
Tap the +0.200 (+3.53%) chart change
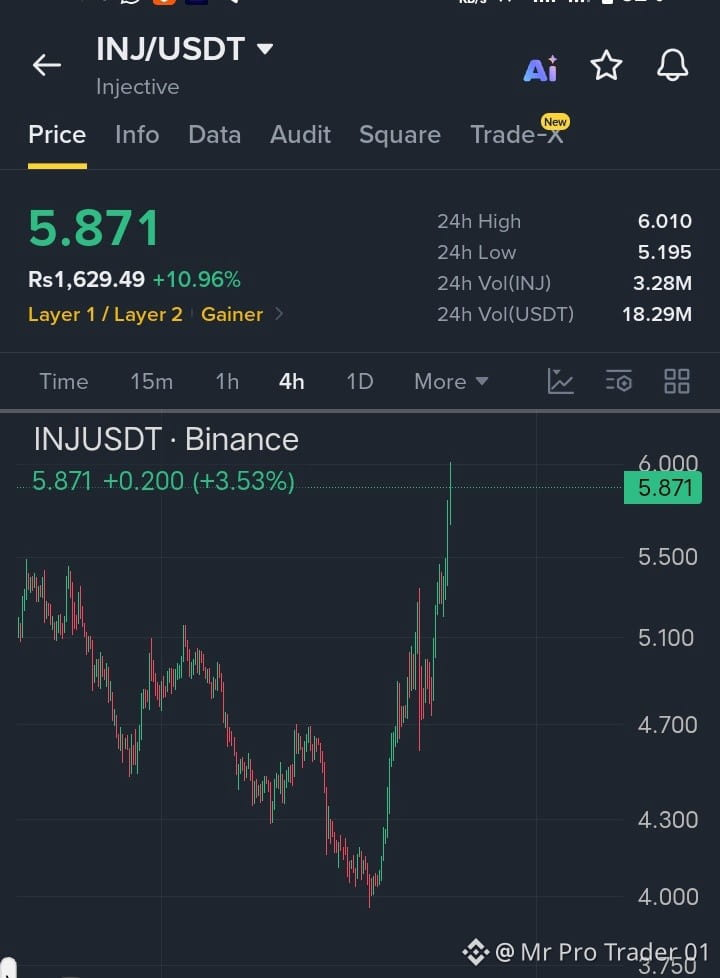[198, 482]
